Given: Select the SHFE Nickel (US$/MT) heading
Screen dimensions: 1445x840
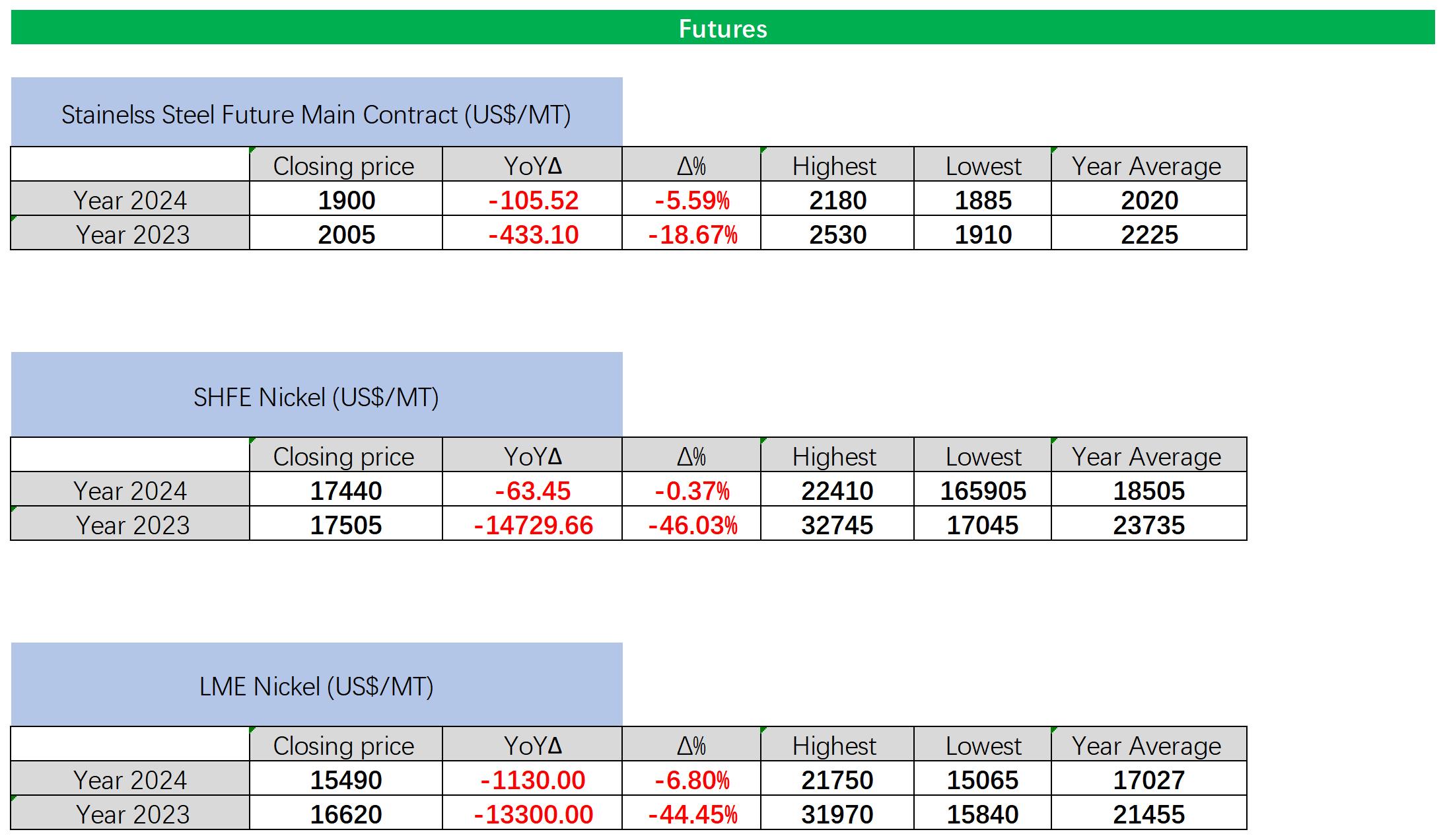Looking at the screenshot, I should click(x=316, y=397).
